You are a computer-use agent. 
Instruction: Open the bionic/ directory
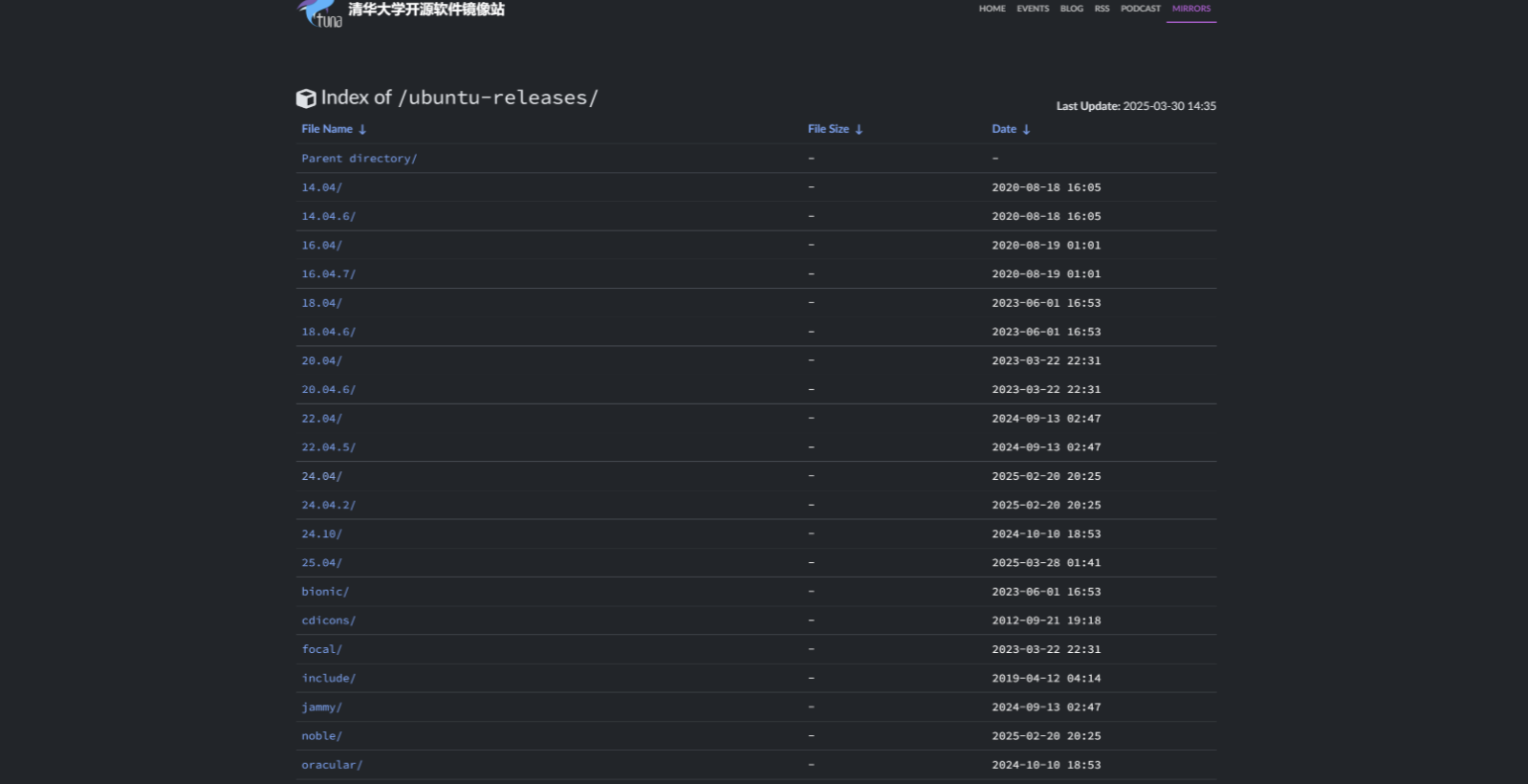point(325,592)
